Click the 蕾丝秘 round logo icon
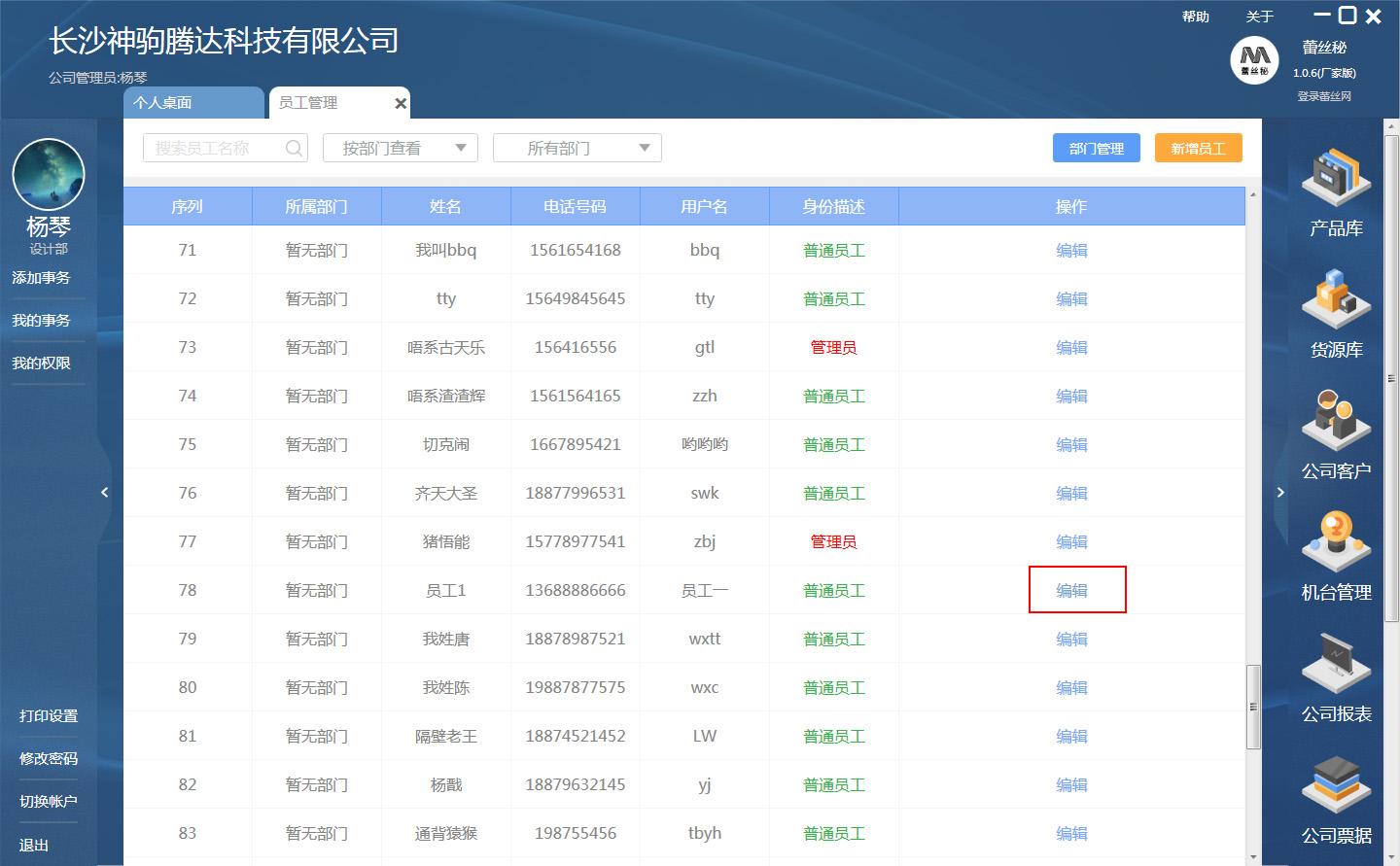Image resolution: width=1400 pixels, height=866 pixels. pyautogui.click(x=1254, y=60)
